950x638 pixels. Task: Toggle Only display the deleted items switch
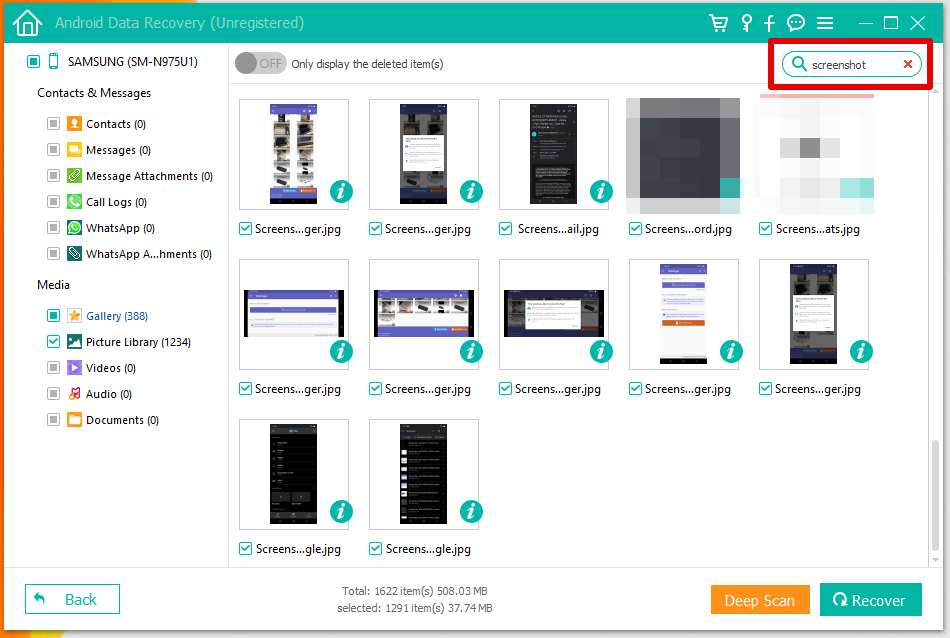[260, 63]
